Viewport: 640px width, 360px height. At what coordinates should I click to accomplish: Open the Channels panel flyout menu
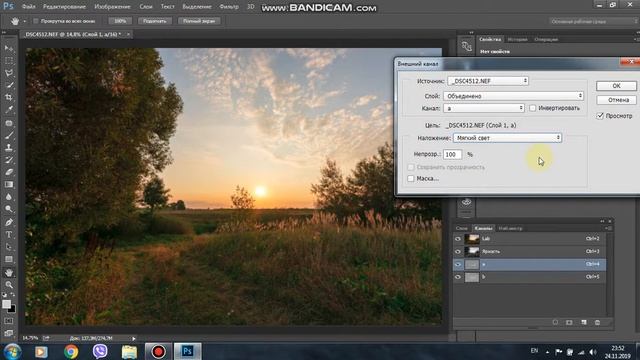(608, 228)
